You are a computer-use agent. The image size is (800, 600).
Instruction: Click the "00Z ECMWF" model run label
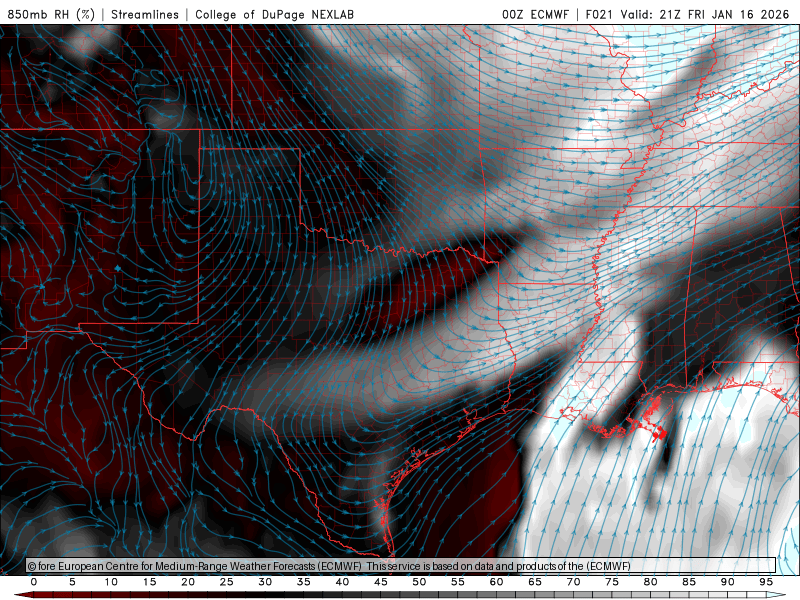coord(535,14)
